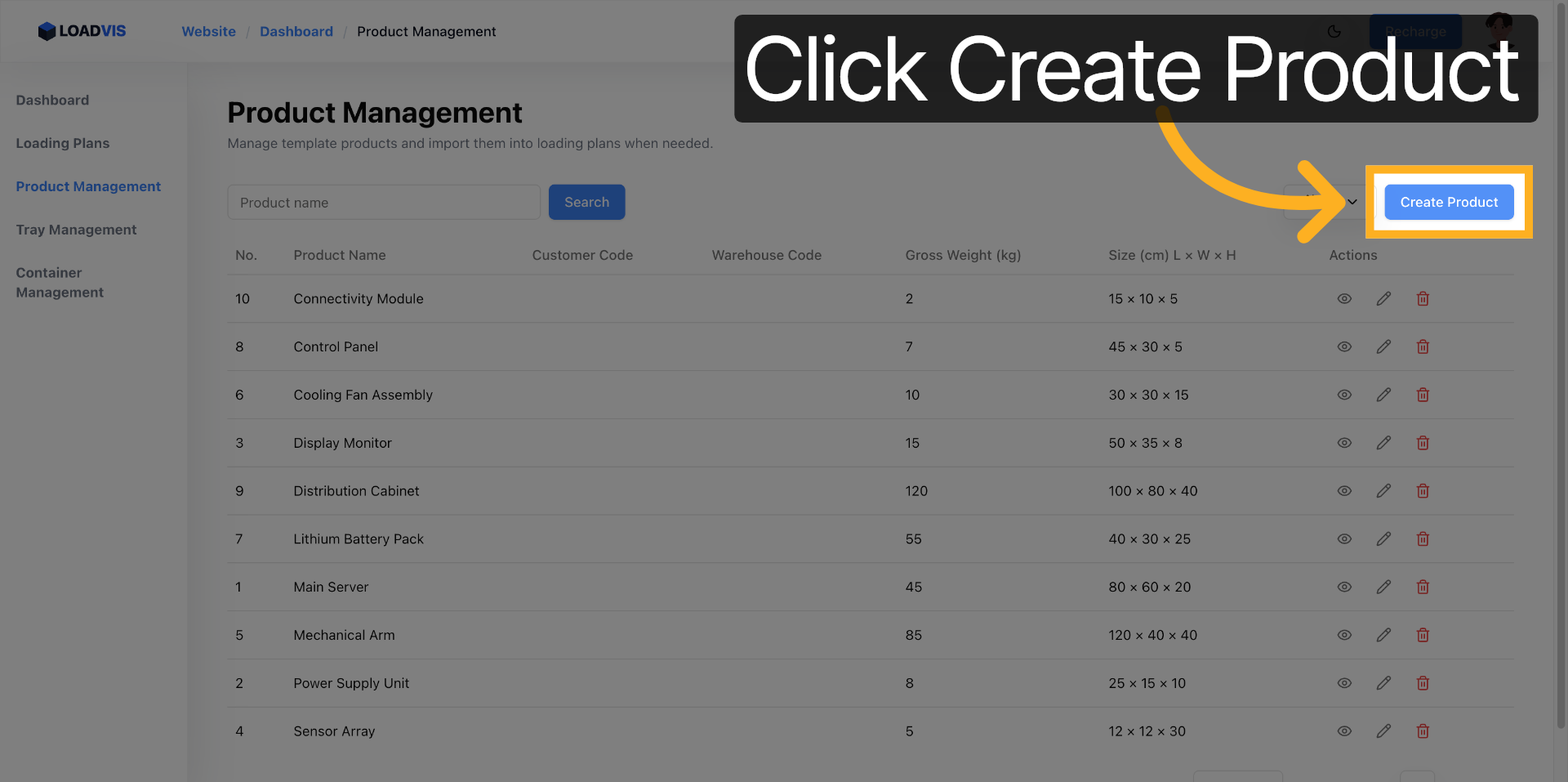Remove the Lithium Battery Pack product

pos(1423,539)
